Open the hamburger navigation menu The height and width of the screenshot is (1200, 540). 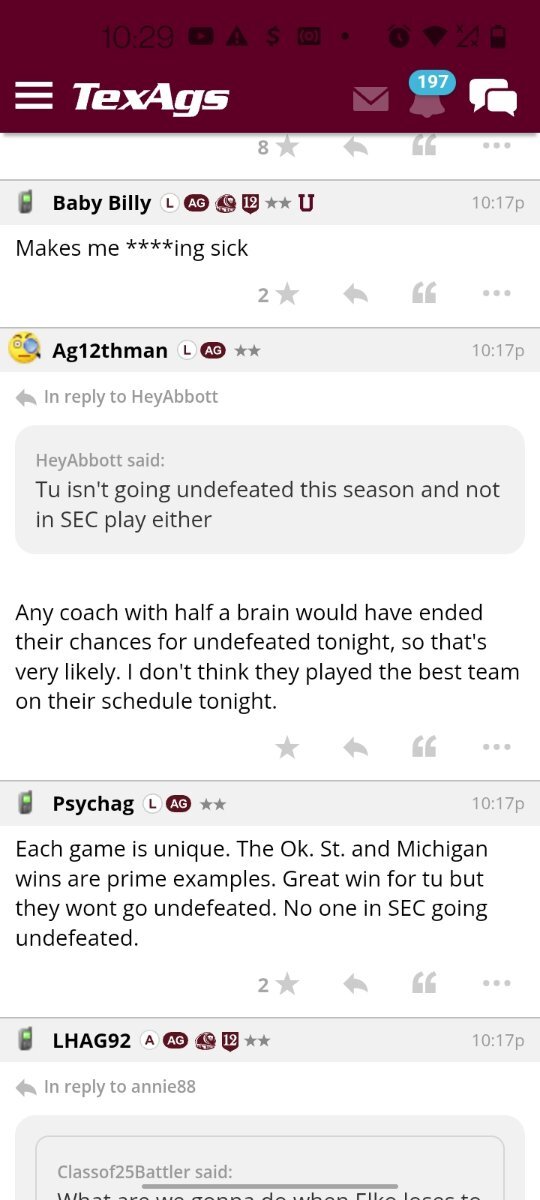[x=34, y=96]
